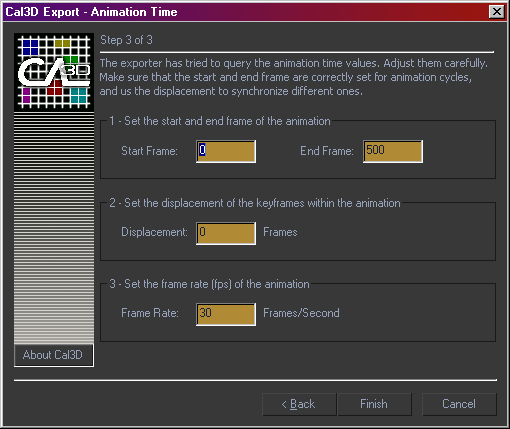Screen dimensions: 510x429
Task: Click the "Displacement:" label
Action: point(154,232)
